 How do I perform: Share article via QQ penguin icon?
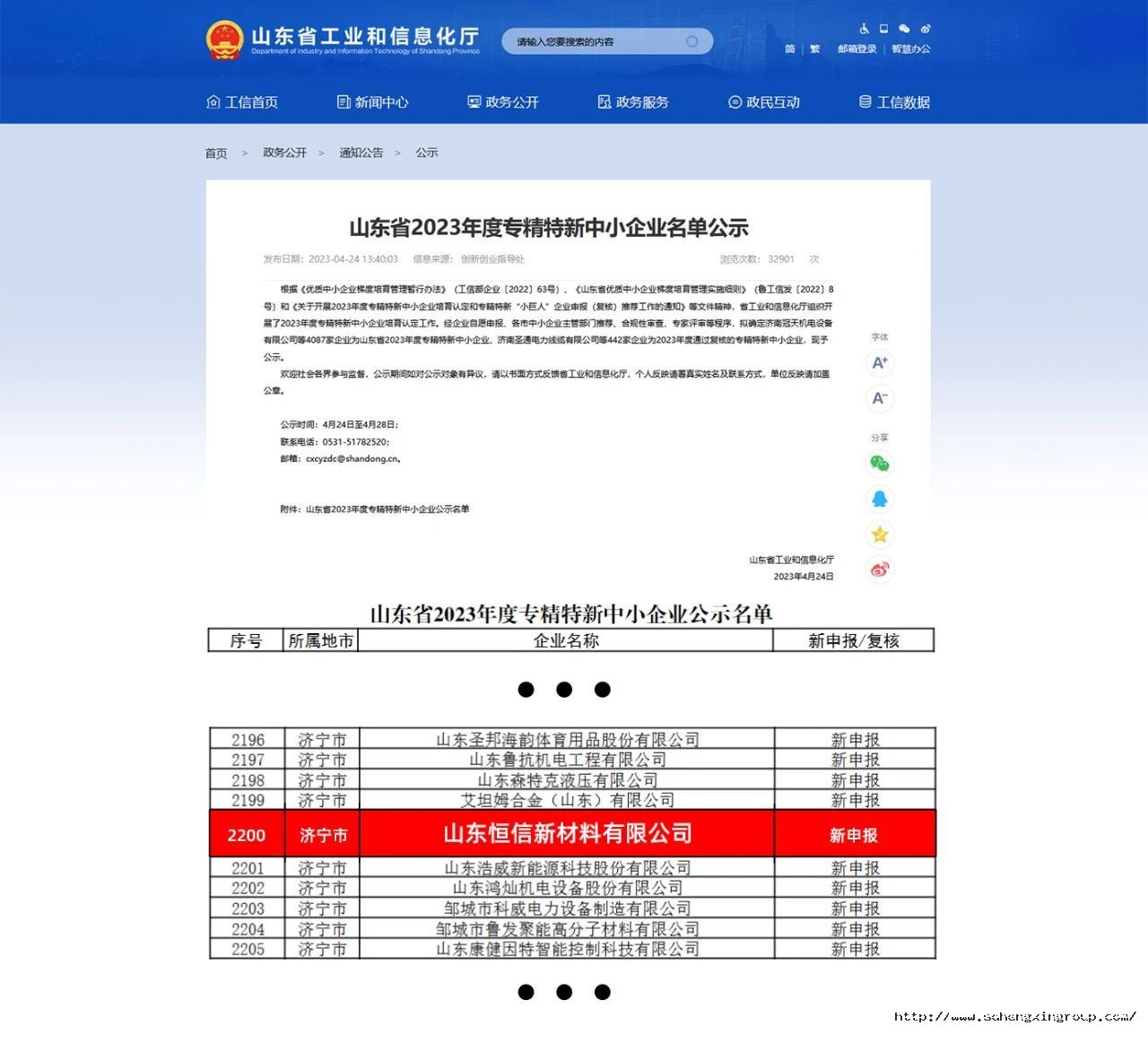[880, 499]
